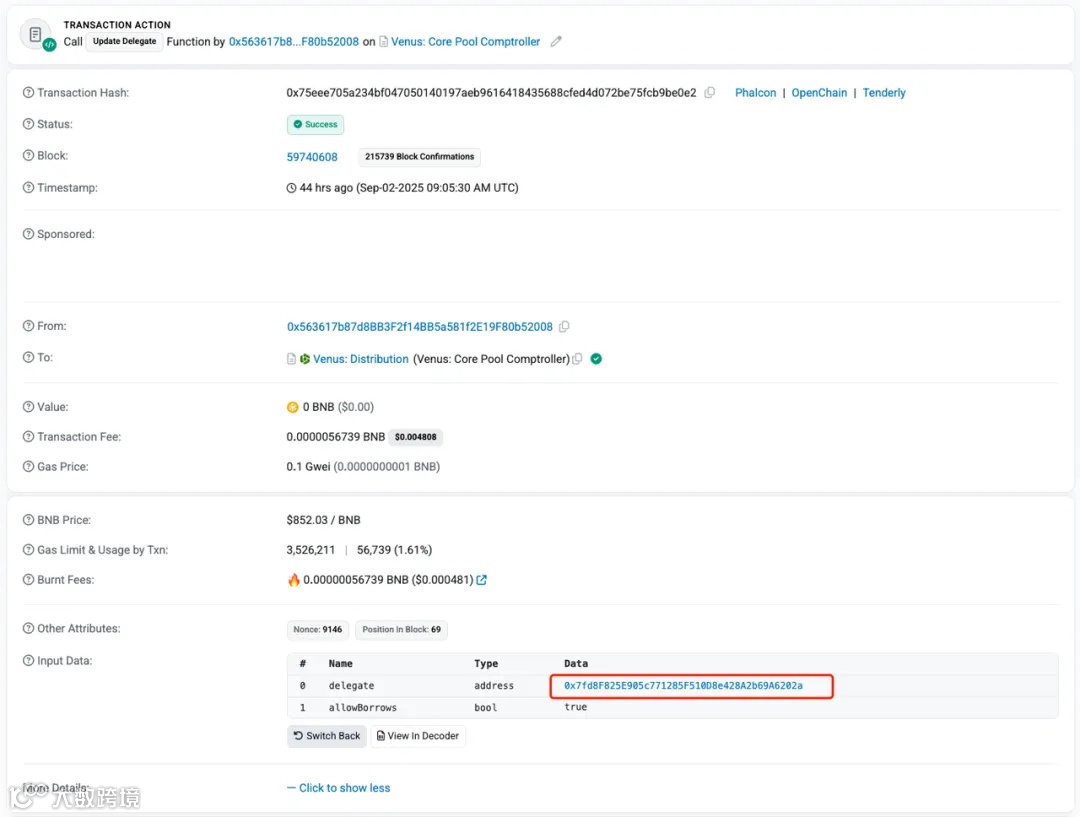
Task: Click the help icon next to Transaction Hash
Action: [x=28, y=92]
